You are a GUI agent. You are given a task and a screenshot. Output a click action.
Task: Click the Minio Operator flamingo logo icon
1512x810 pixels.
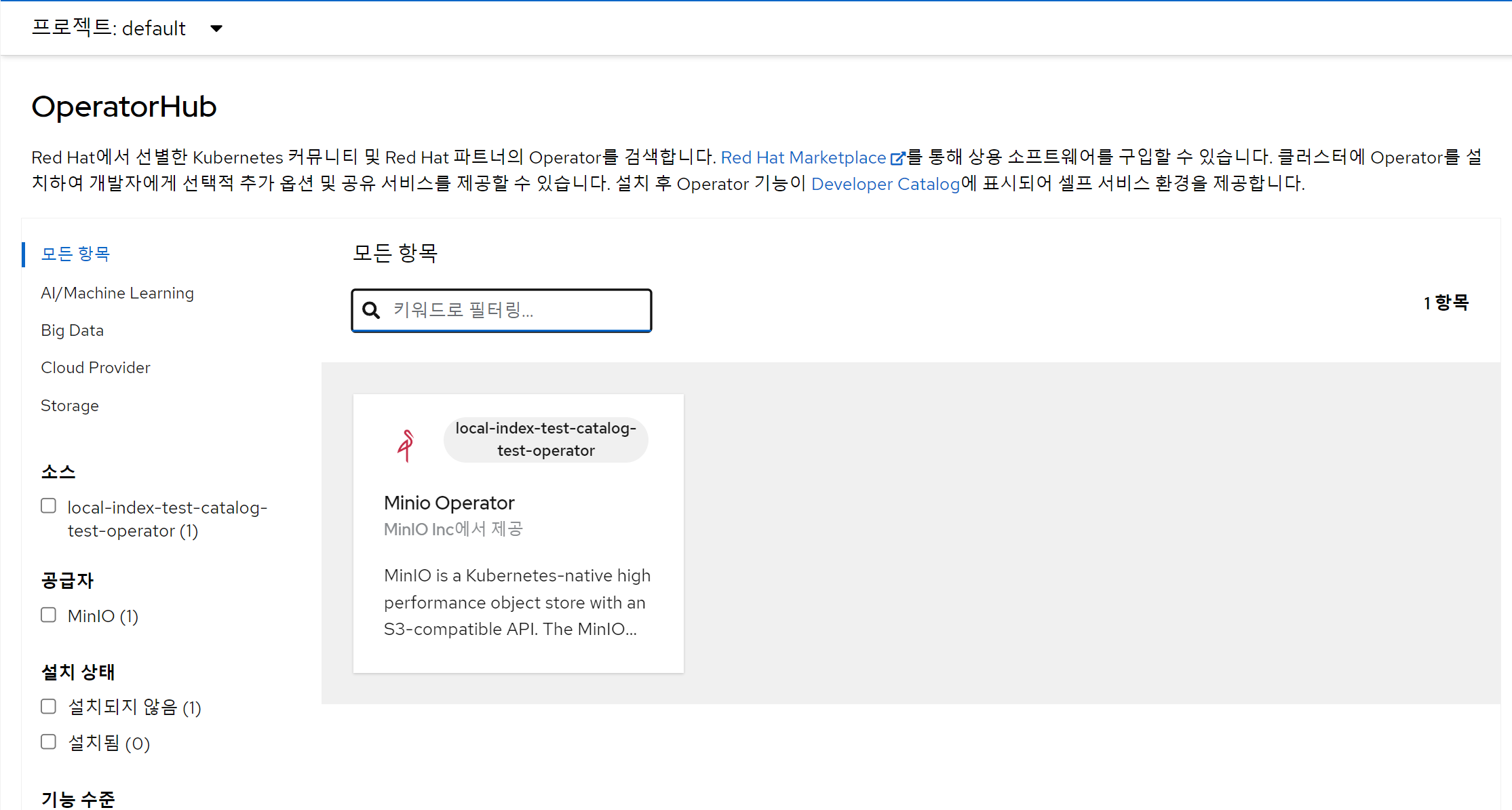406,446
